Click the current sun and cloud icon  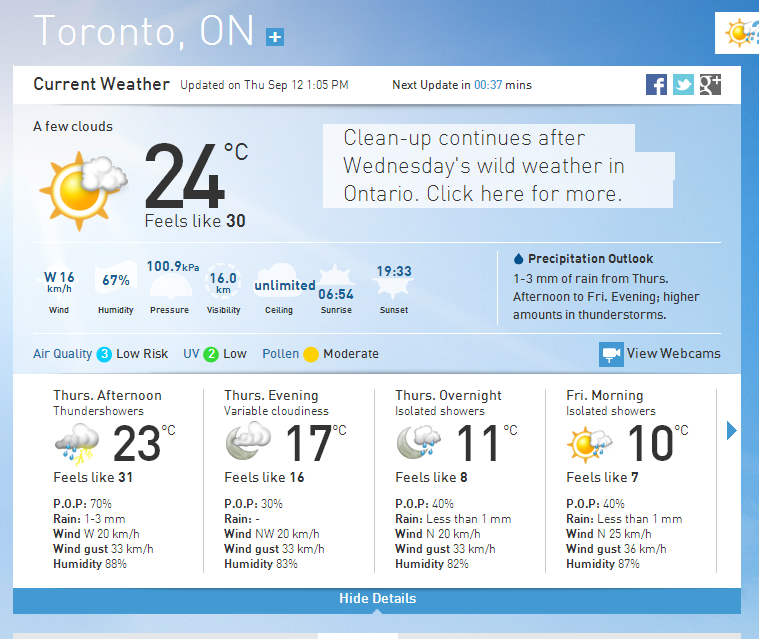(x=83, y=190)
